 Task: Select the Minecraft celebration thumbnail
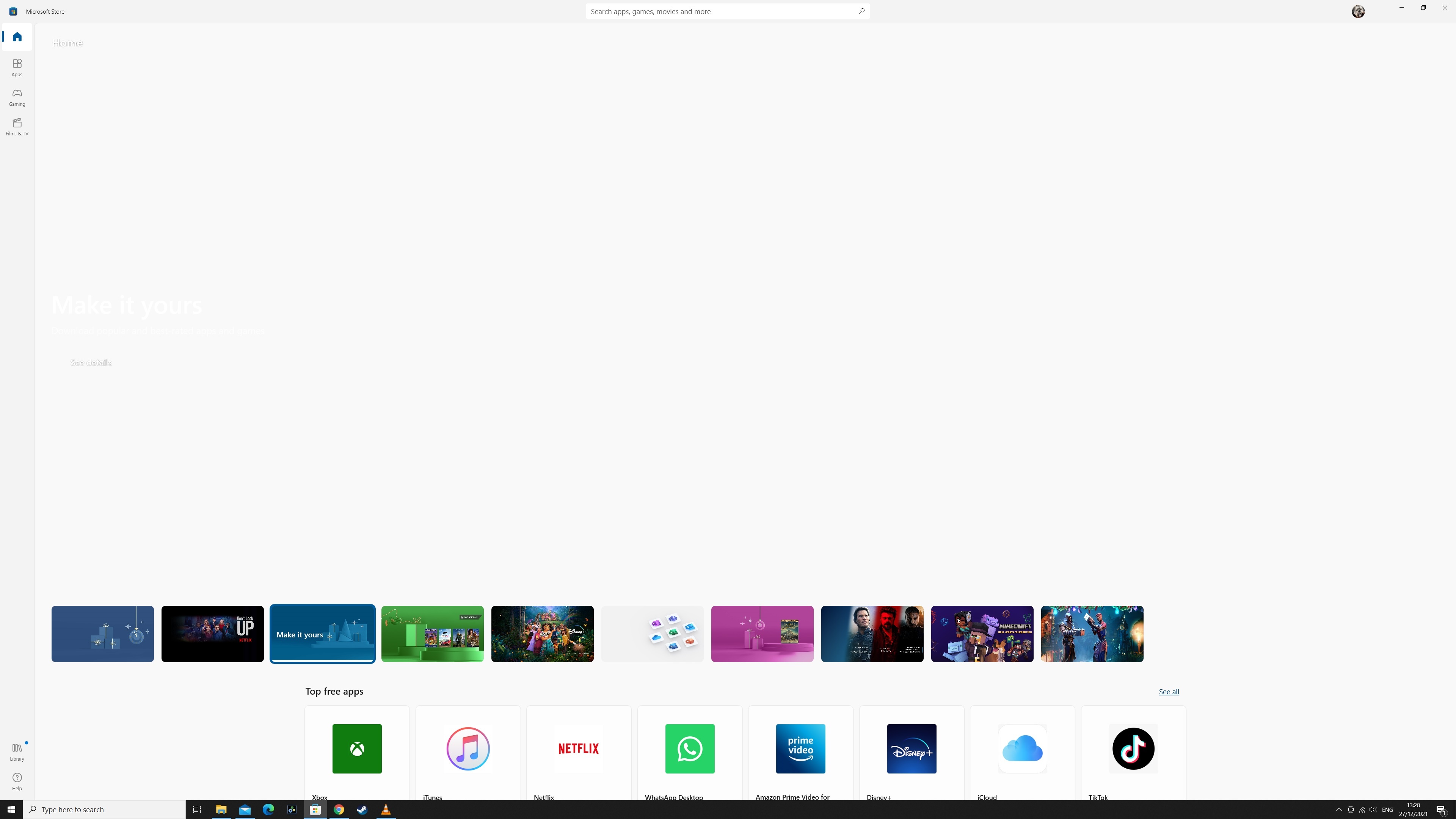(x=982, y=634)
